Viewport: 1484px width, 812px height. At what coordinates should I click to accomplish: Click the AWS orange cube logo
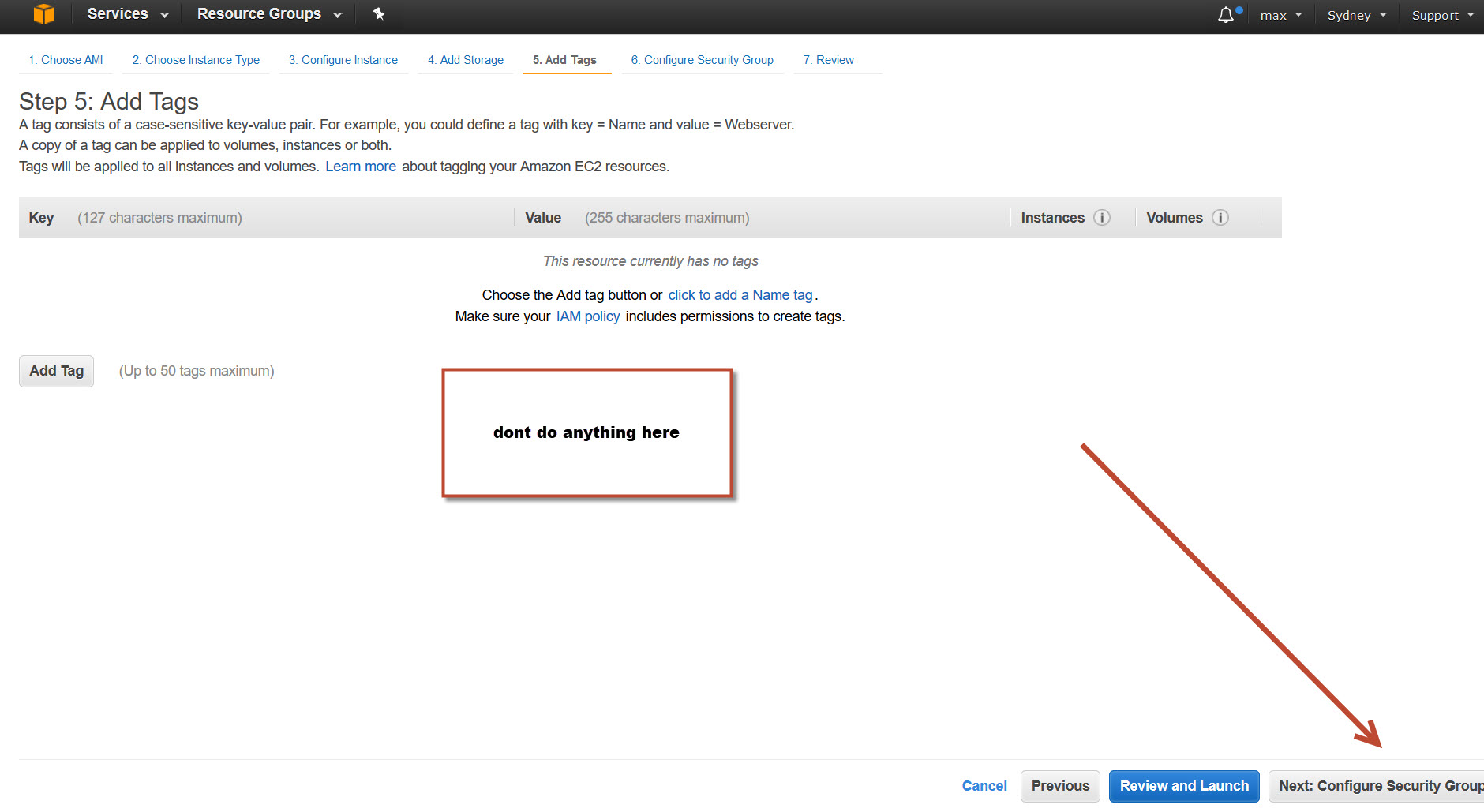[43, 14]
